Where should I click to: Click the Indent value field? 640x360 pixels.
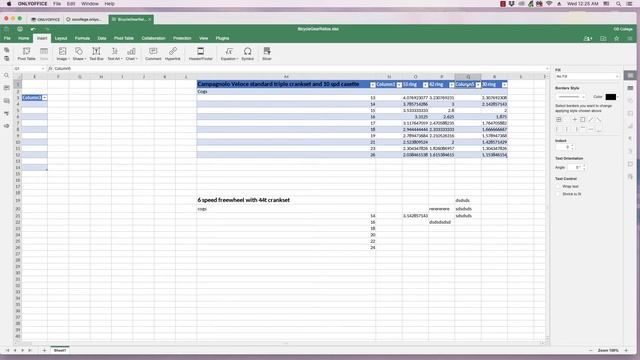563,147
